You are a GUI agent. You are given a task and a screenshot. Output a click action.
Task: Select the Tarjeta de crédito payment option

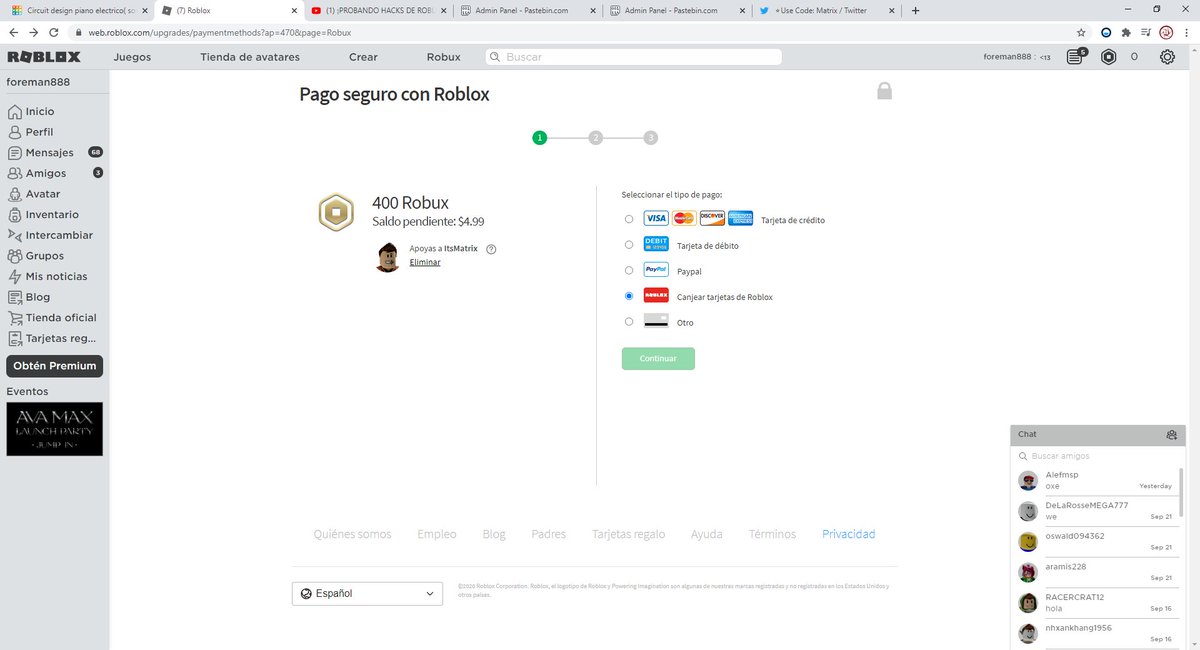(x=629, y=218)
